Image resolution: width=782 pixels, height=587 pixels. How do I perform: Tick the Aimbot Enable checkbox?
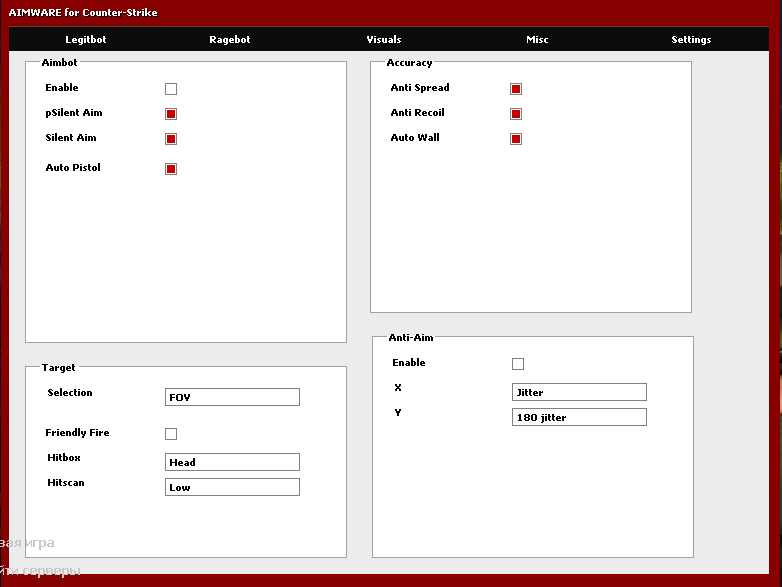pyautogui.click(x=171, y=89)
